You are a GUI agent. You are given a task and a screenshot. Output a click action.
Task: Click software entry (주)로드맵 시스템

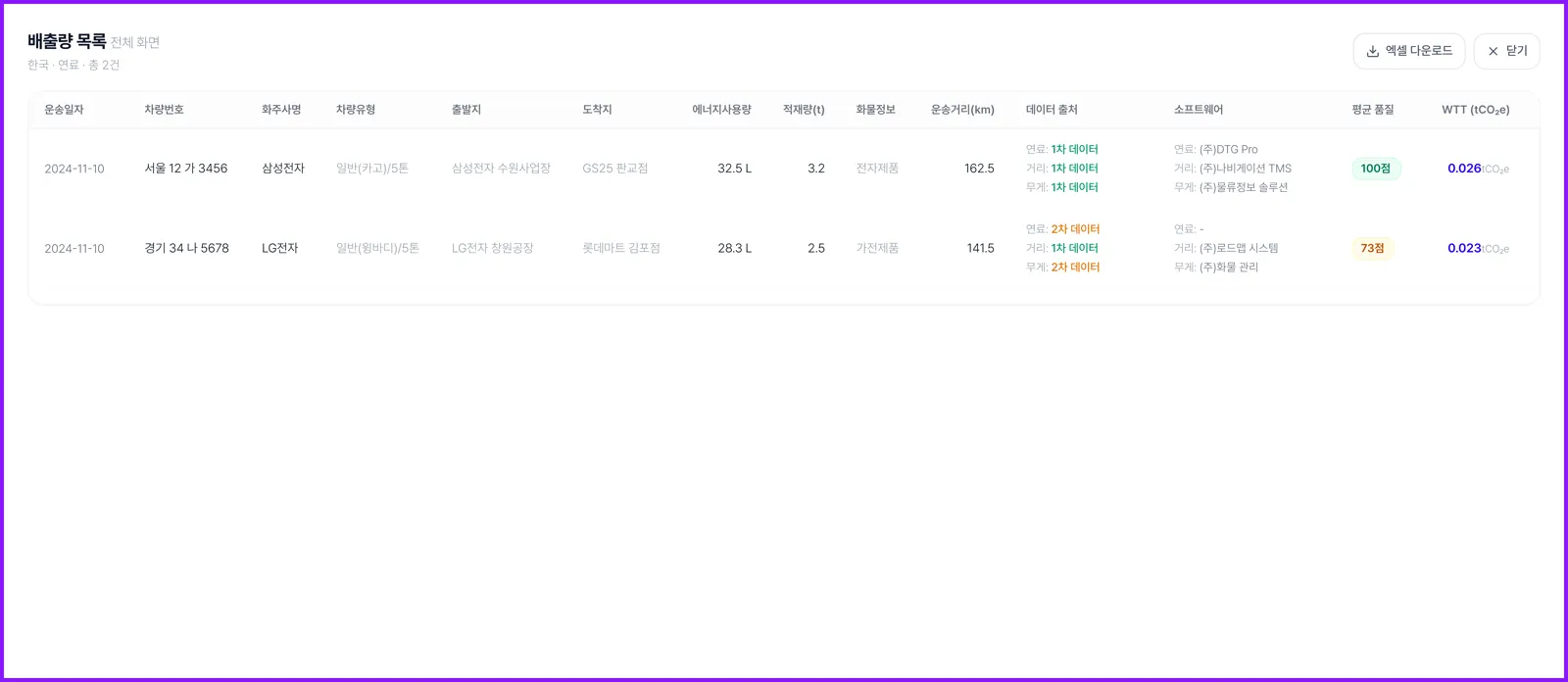pos(1239,249)
